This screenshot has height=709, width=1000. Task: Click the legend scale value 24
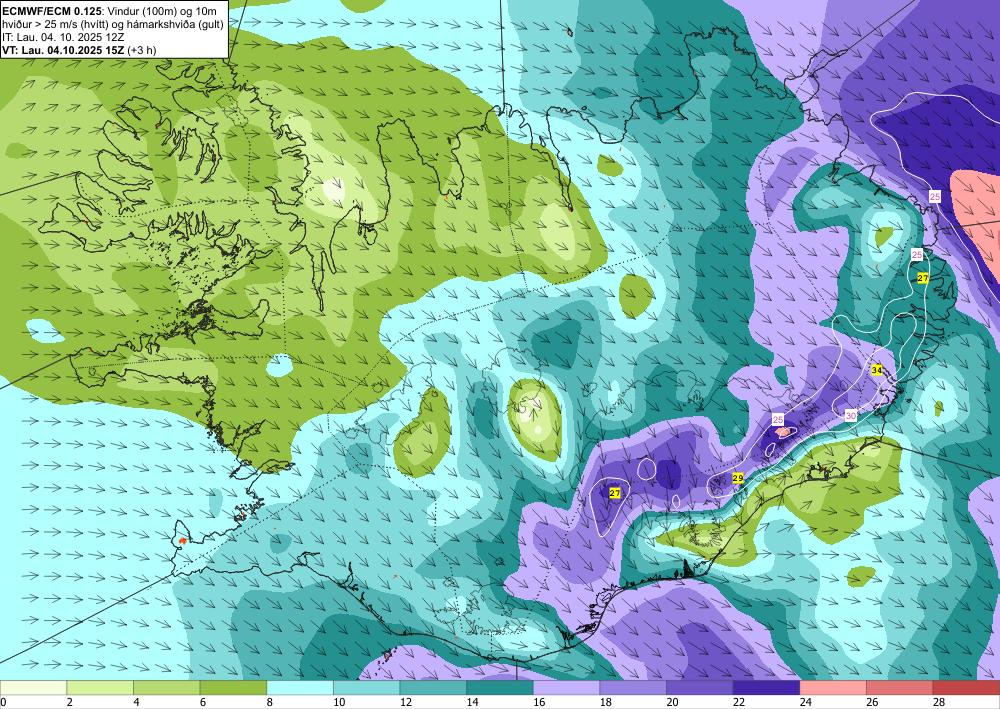[x=805, y=702]
